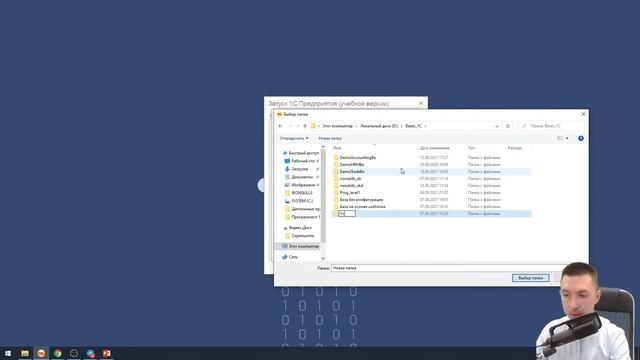Go back with the left arrow
Screen dimensions: 640x360
coord(280,126)
